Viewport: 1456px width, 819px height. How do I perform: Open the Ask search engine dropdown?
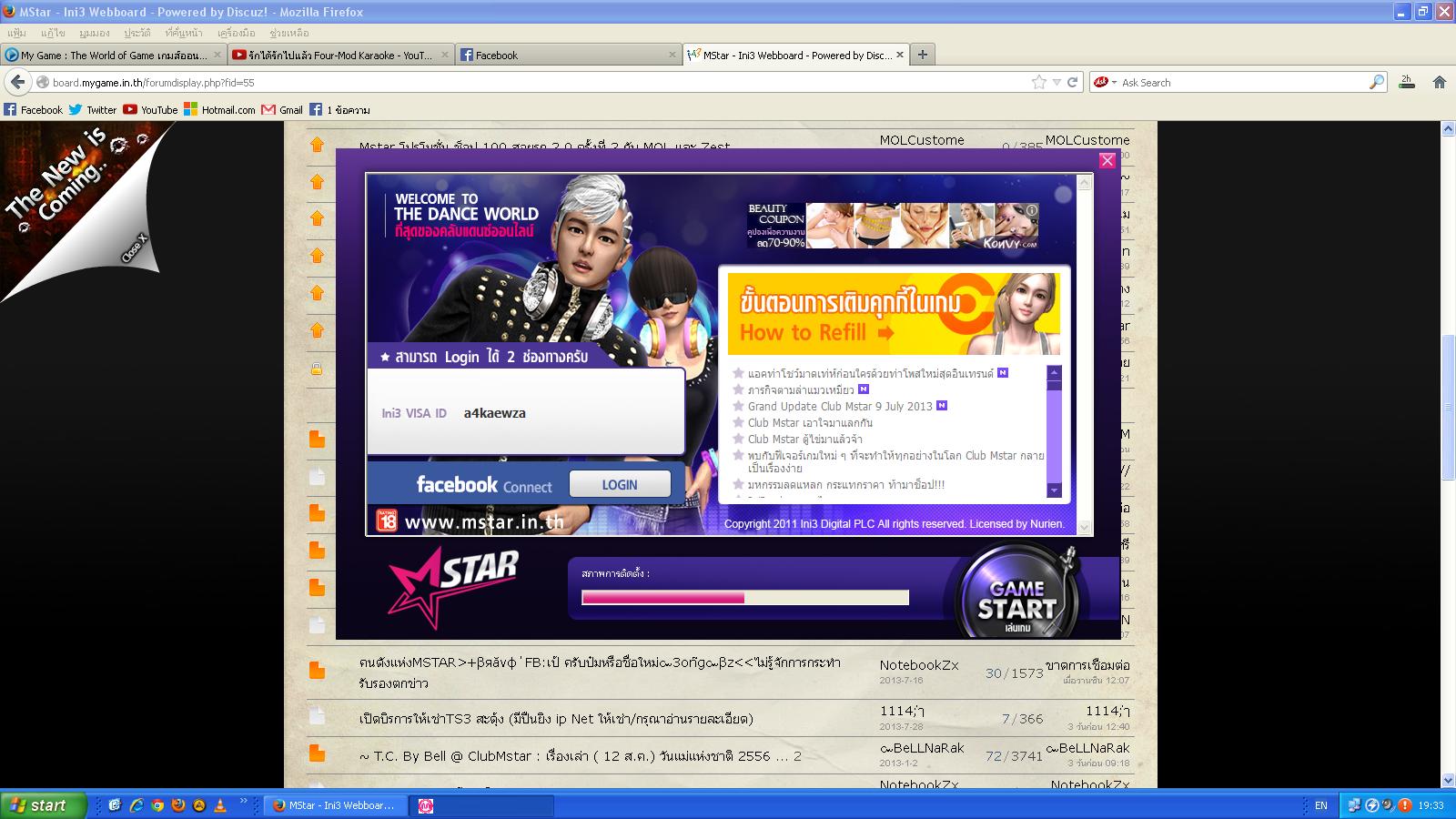[1105, 82]
